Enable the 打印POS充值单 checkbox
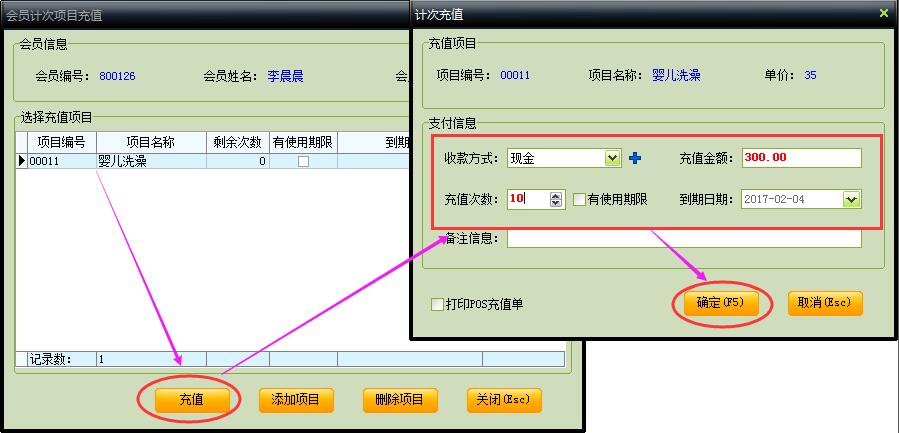 pyautogui.click(x=437, y=305)
